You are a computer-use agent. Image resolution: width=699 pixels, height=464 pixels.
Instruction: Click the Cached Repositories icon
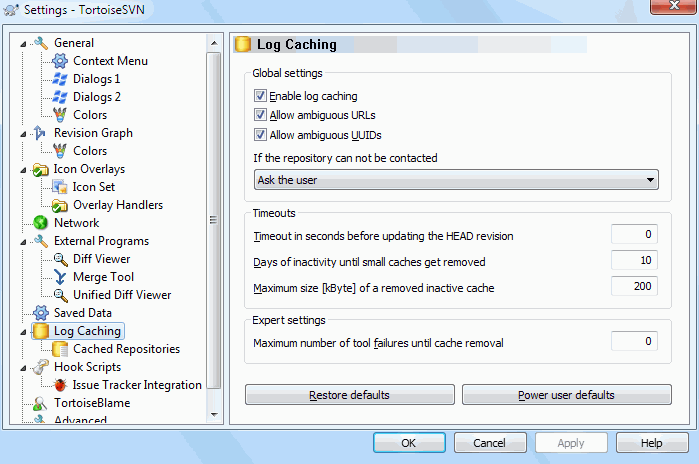[60, 349]
